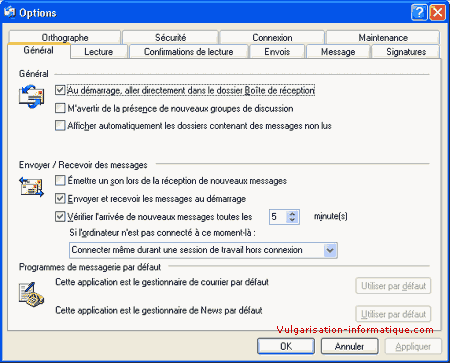This screenshot has height=363, width=450.
Task: Switch to the Signatures tab
Action: (406, 52)
